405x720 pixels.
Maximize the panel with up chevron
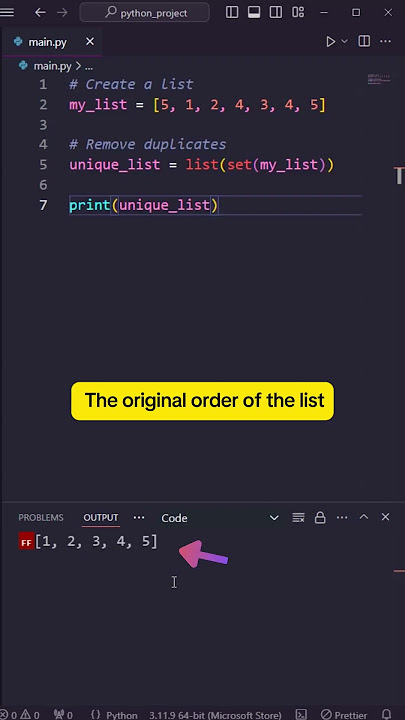(364, 517)
